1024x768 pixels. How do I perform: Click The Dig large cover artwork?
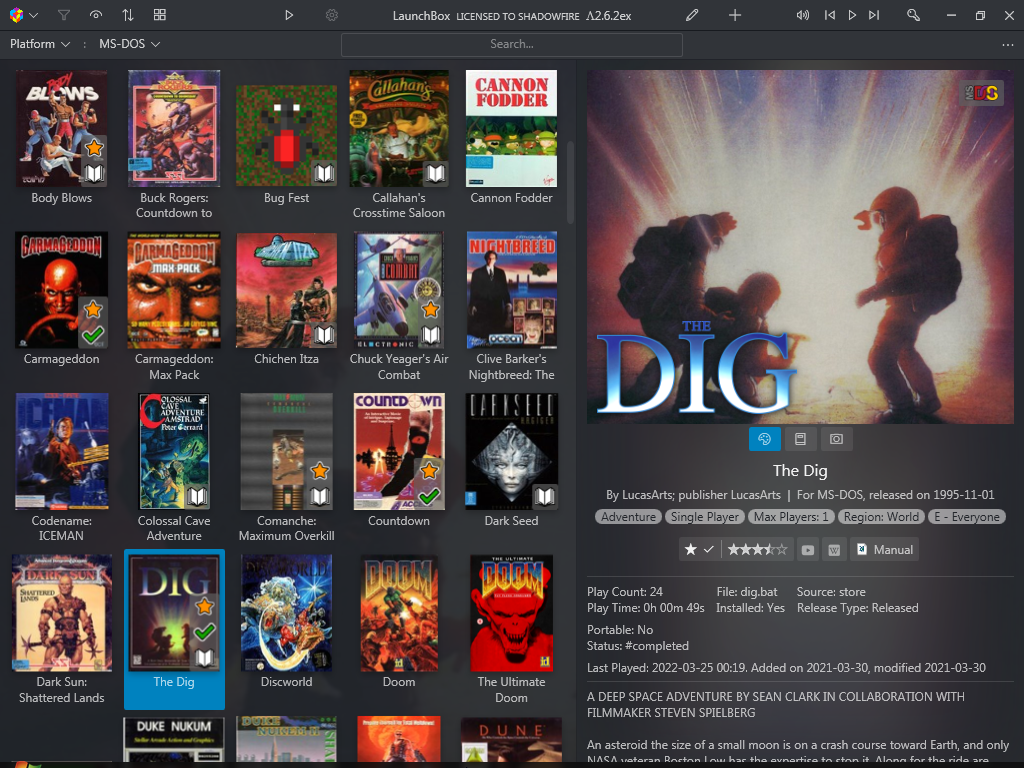point(800,247)
